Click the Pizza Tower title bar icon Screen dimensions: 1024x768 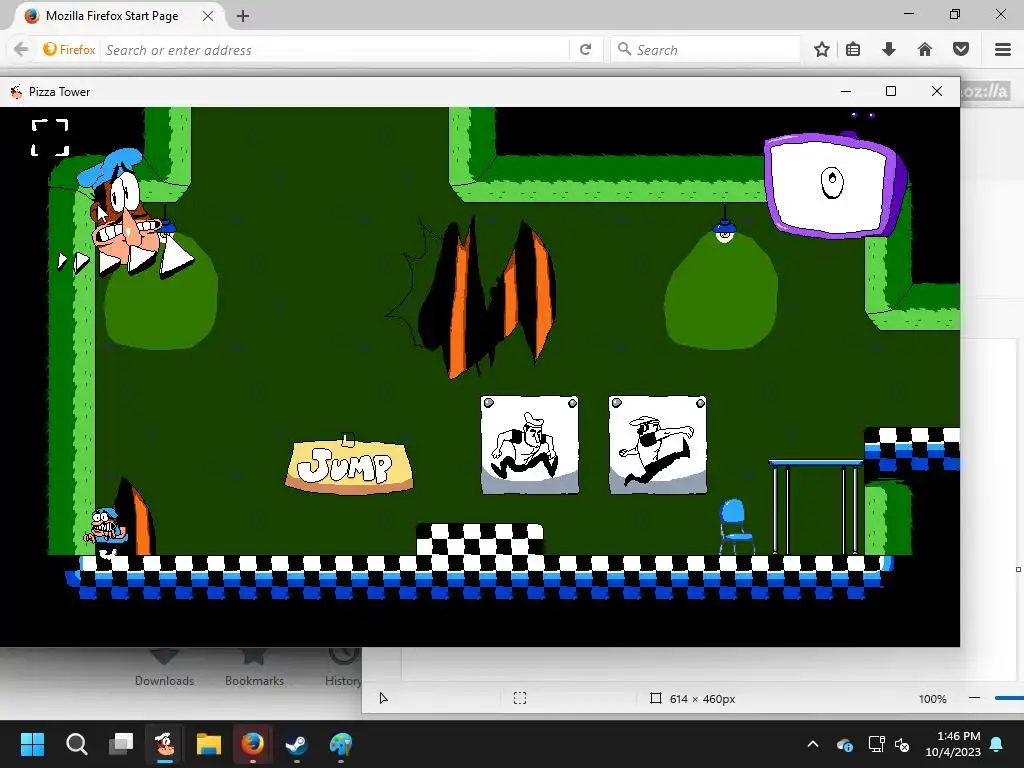[16, 91]
